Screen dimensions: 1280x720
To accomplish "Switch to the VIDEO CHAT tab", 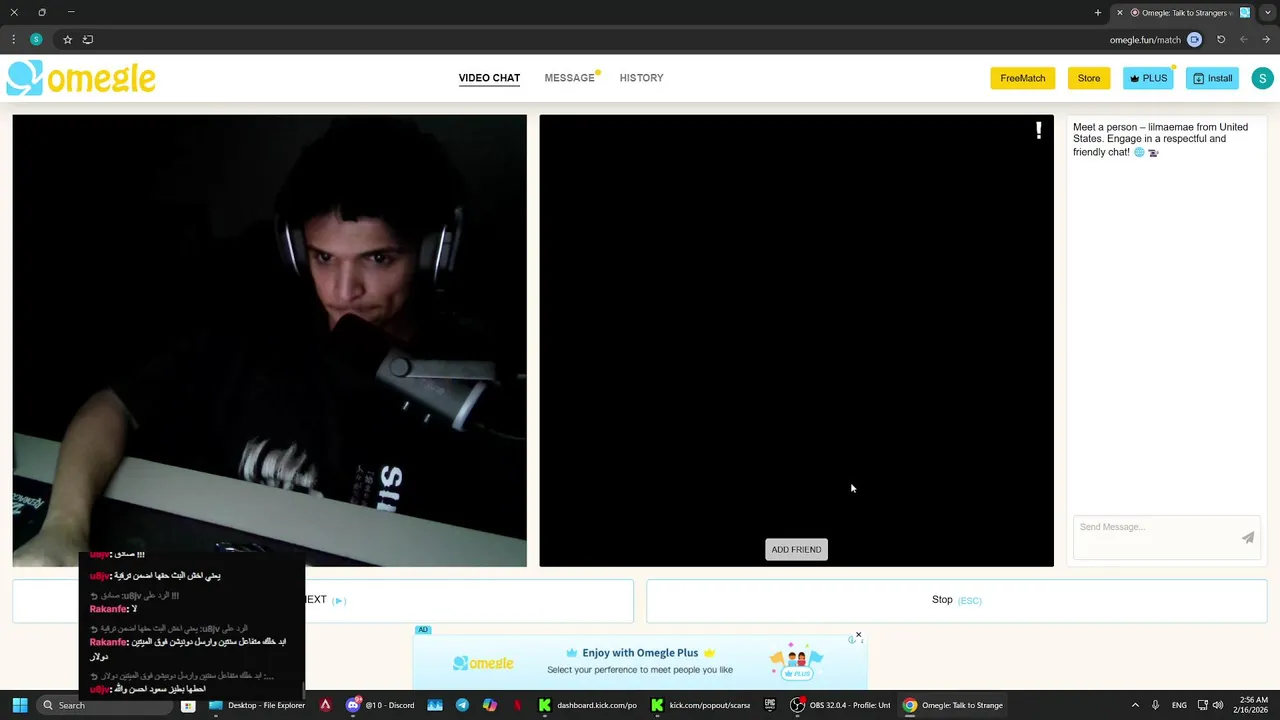I will [x=489, y=78].
